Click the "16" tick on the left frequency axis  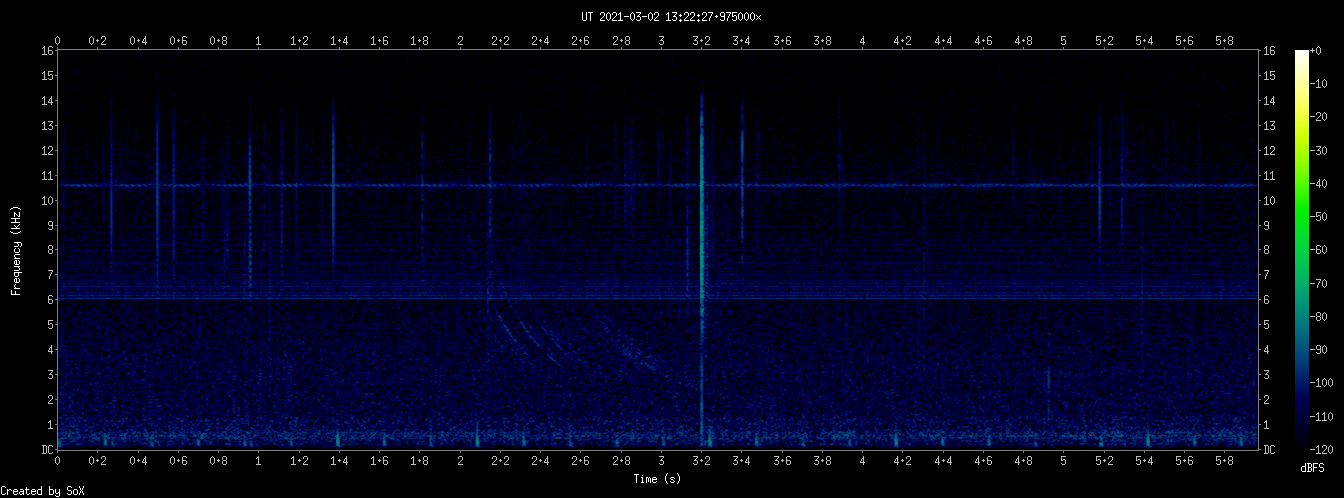[x=47, y=51]
